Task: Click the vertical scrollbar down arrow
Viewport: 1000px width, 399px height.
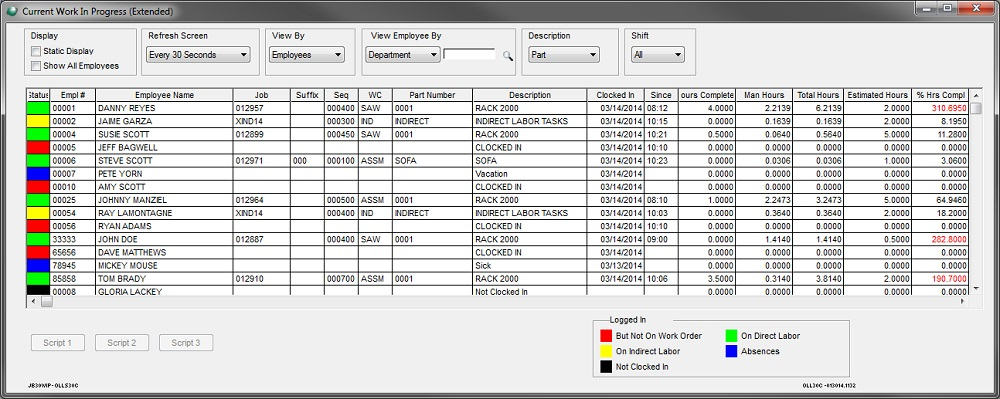Action: point(976,289)
